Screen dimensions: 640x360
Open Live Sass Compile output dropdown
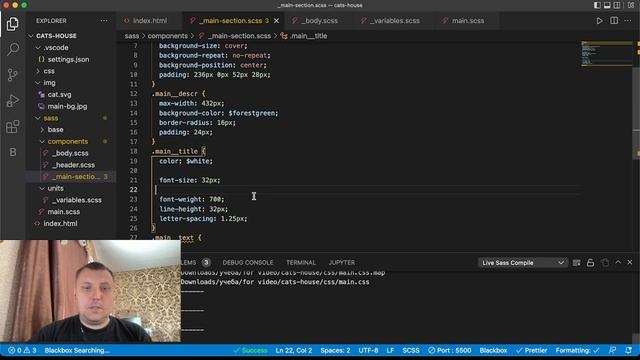[522, 263]
